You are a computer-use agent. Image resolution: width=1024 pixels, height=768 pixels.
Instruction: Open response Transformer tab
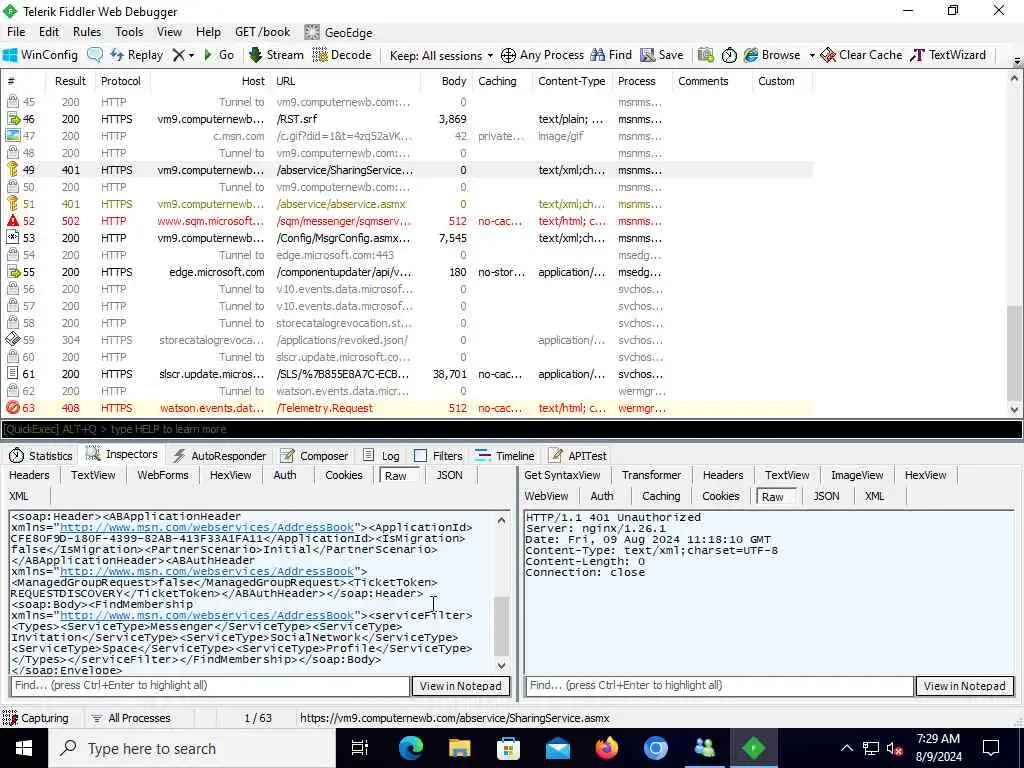coord(651,475)
